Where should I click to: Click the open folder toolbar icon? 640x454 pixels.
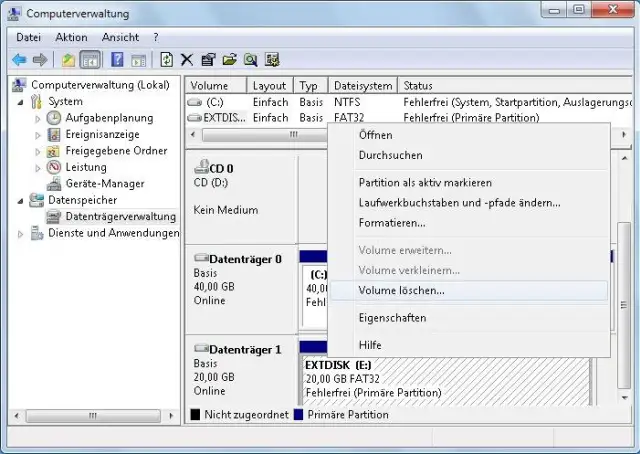tap(229, 60)
